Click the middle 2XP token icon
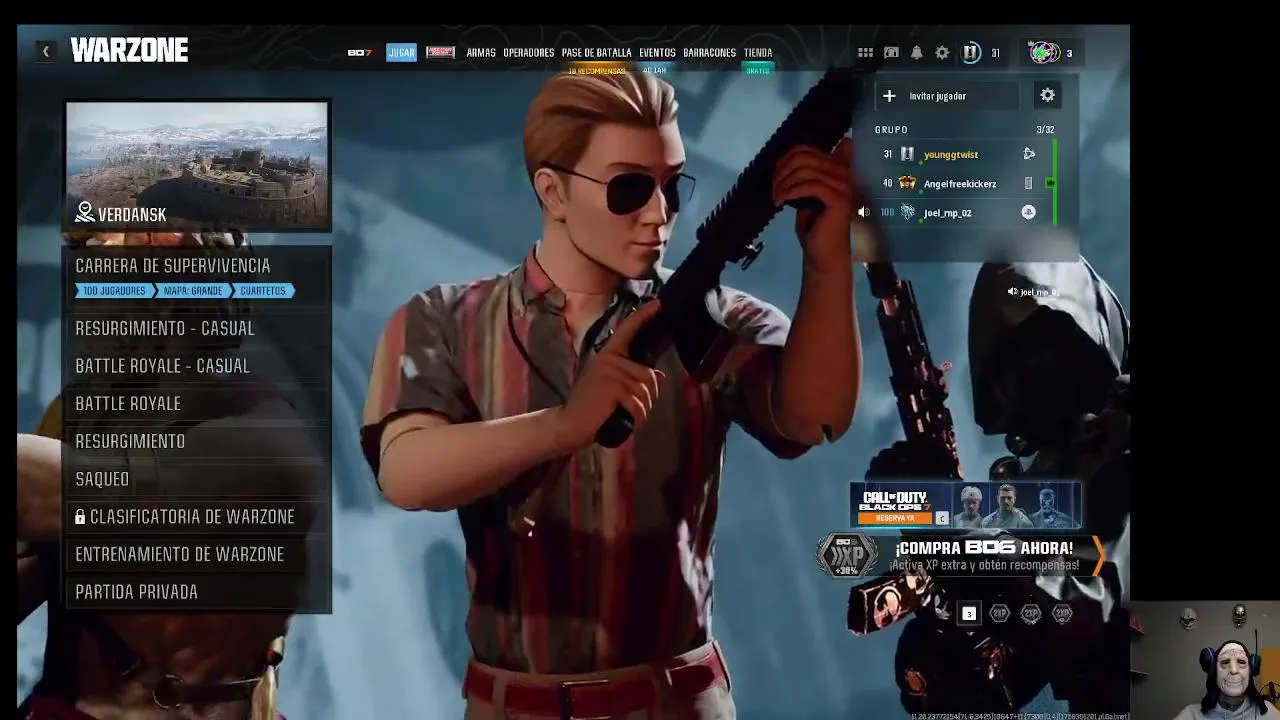The height and width of the screenshot is (720, 1280). [x=1031, y=614]
